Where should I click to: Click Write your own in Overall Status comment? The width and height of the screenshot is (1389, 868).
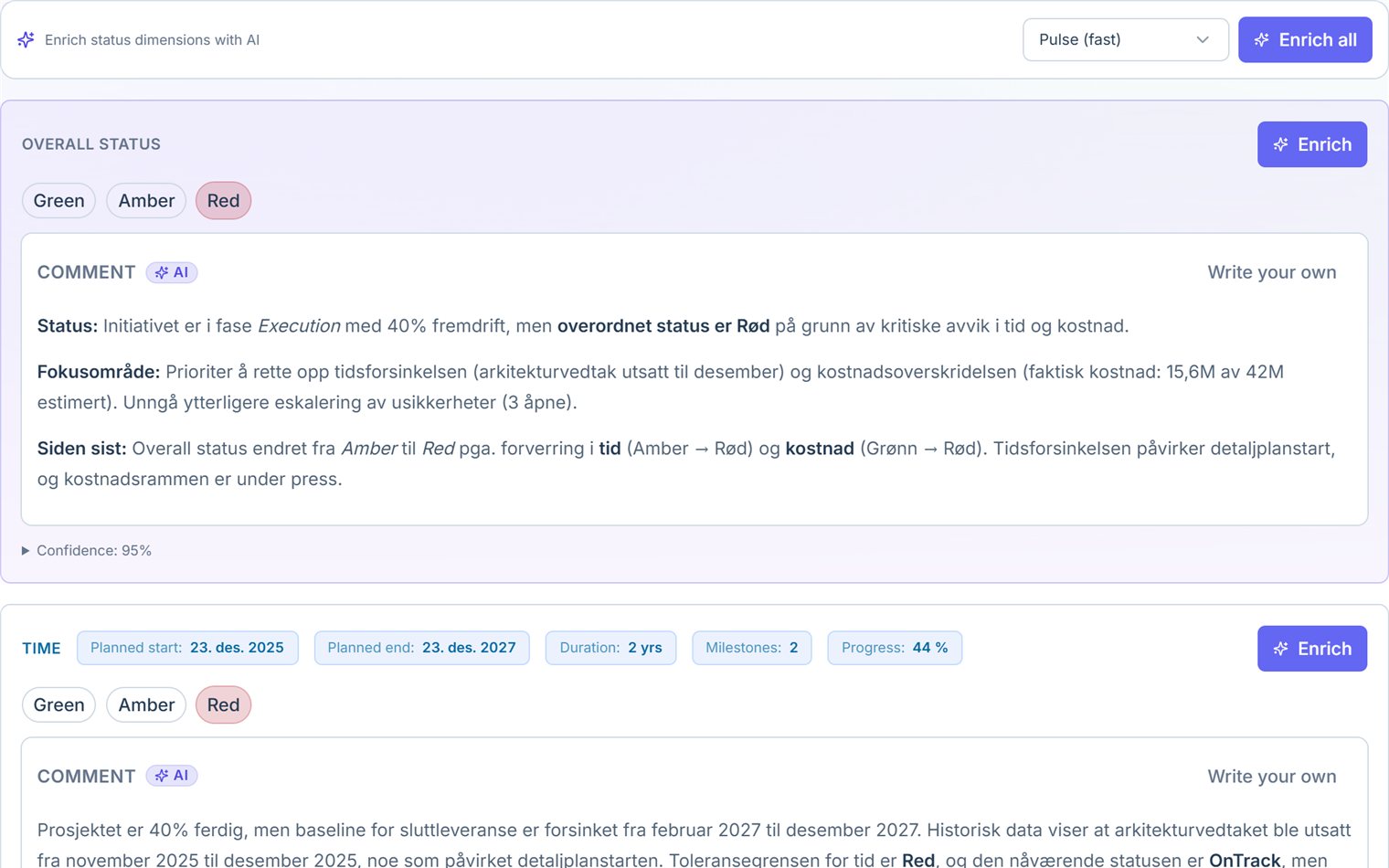pos(1271,272)
